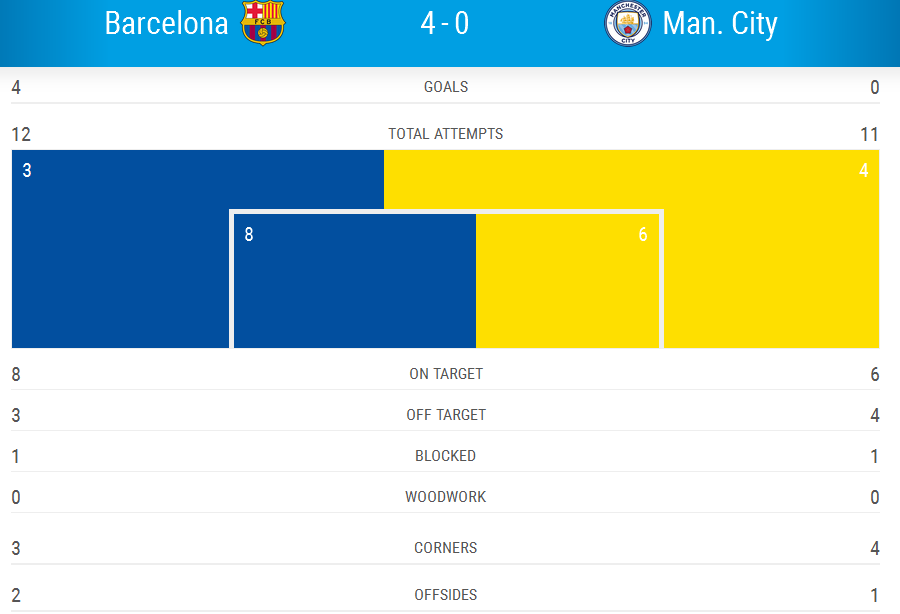This screenshot has height=614, width=900.
Task: Click the CORNERS row label
Action: (x=446, y=548)
